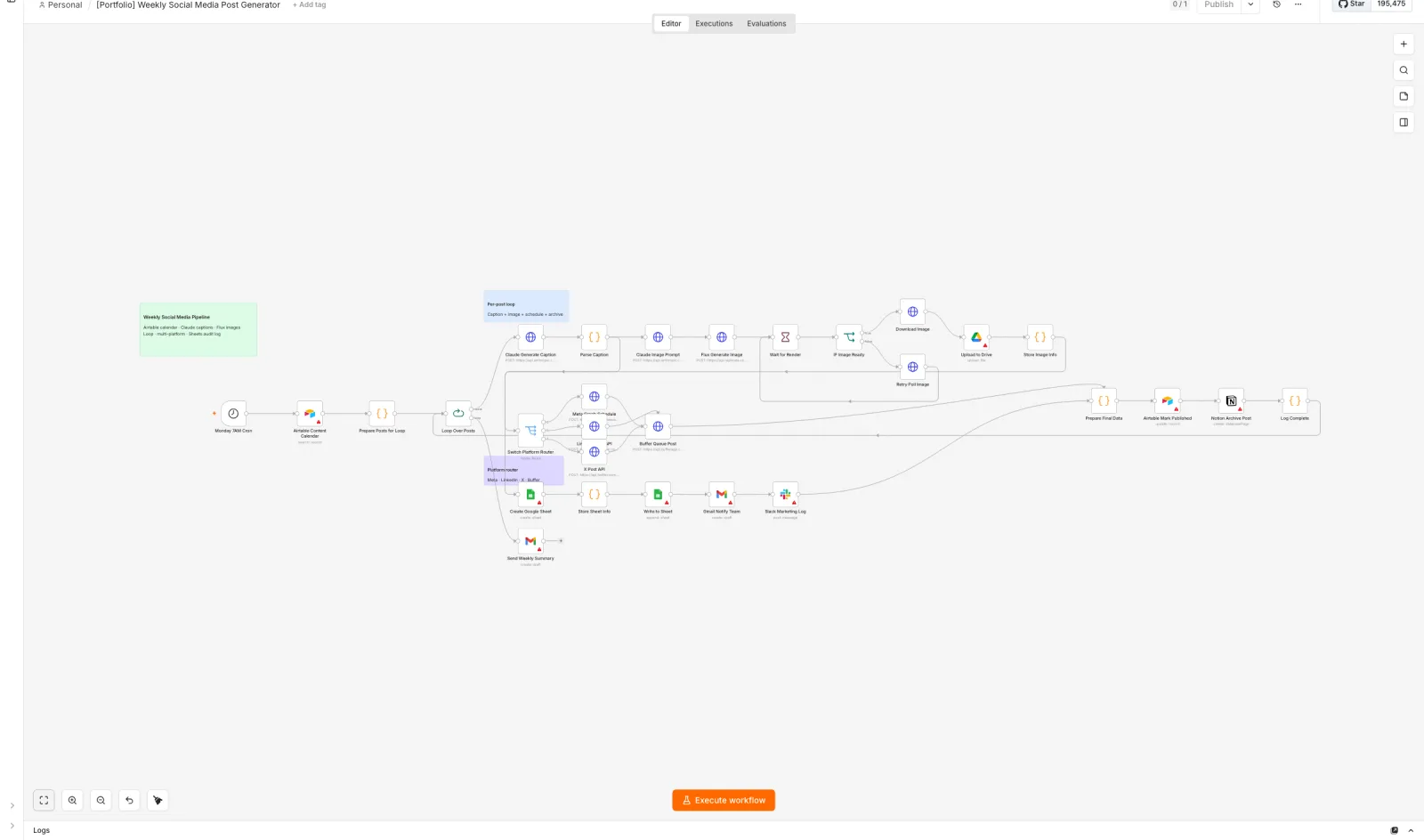Click the Loop Over Posts node

458,414
